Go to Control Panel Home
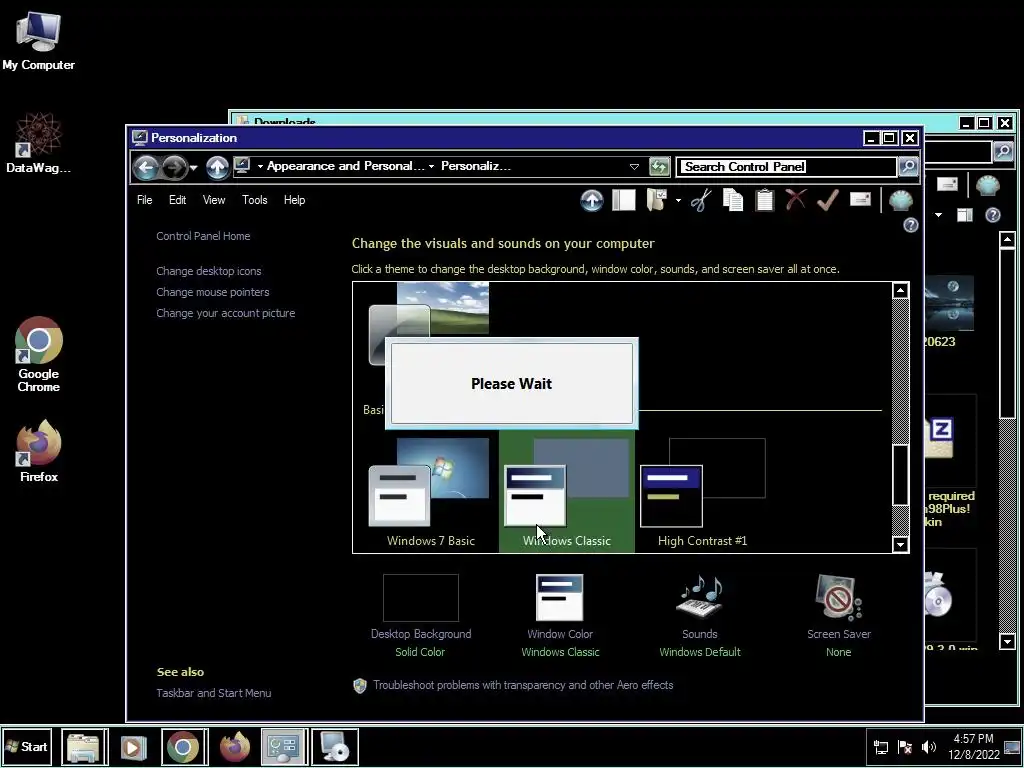The height and width of the screenshot is (768, 1024). (203, 236)
